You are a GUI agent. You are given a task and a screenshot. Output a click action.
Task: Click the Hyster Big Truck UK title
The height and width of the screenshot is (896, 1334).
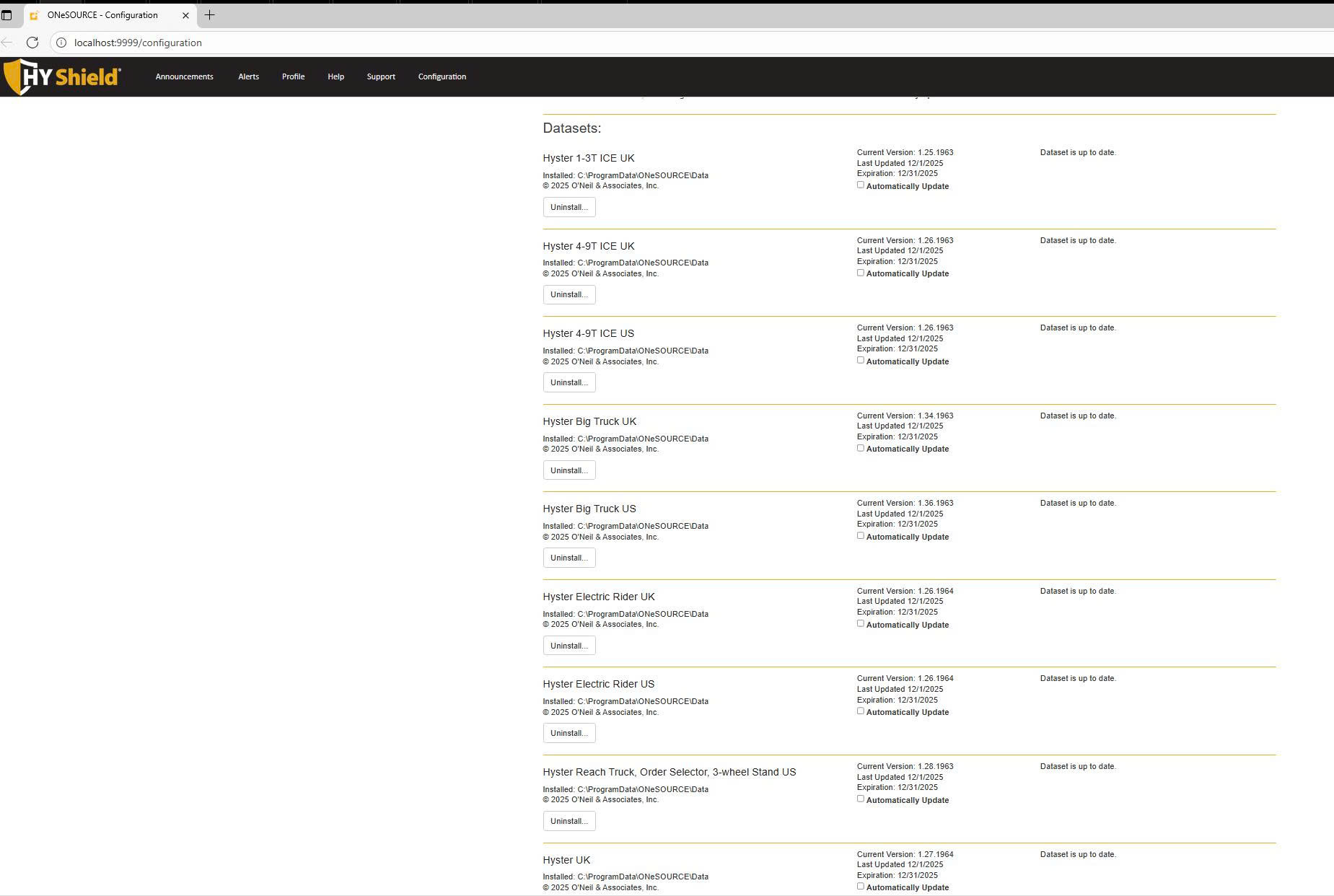coord(589,421)
